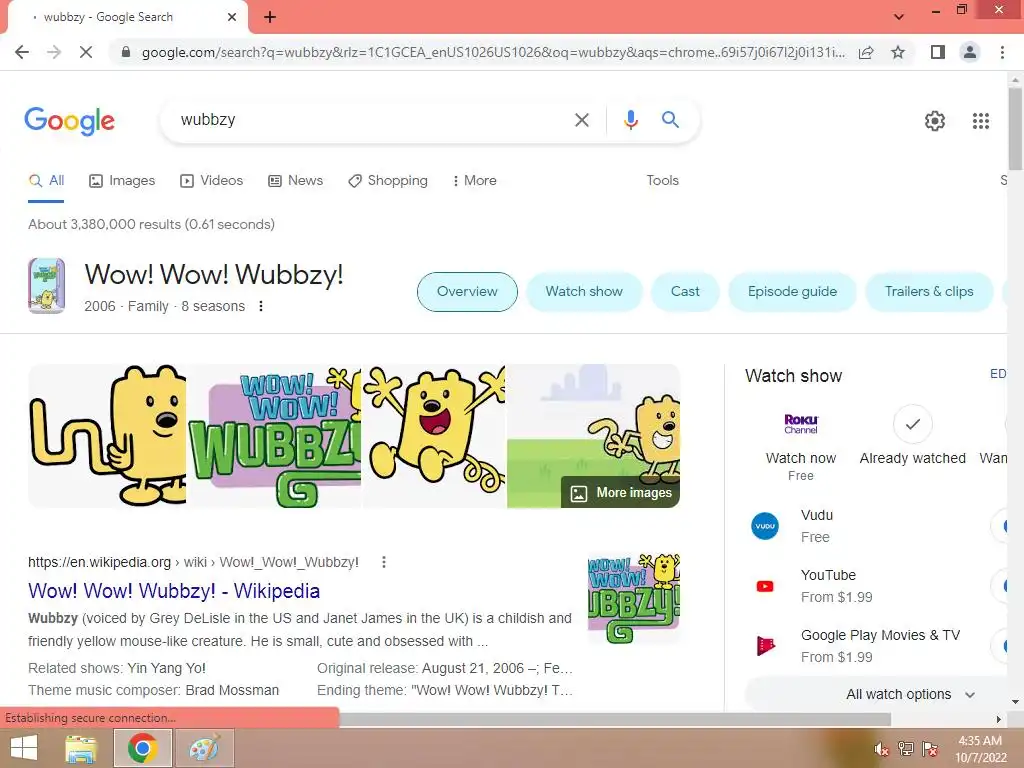
Task: Switch to Images results tab
Action: point(122,181)
